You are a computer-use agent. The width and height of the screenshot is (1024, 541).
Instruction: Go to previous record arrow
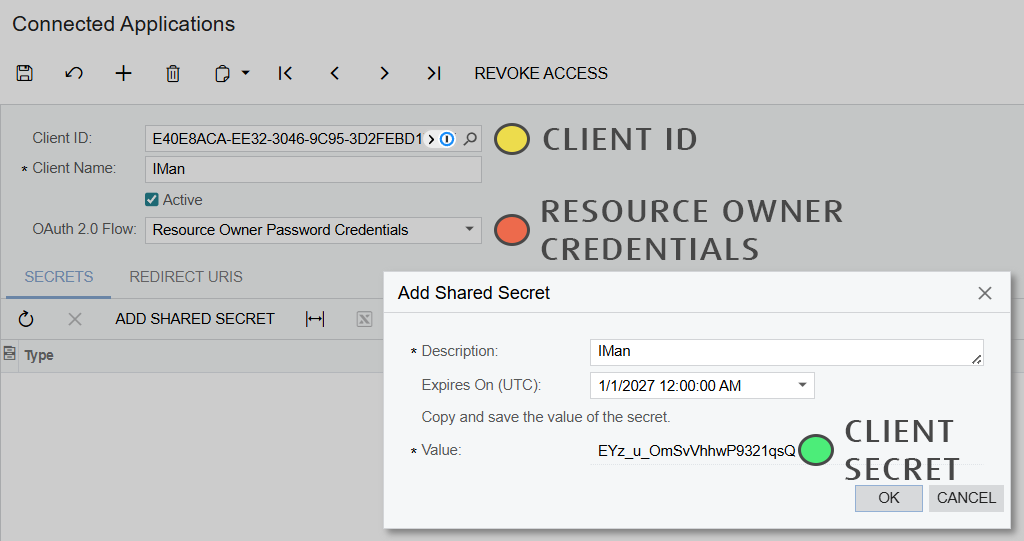[x=335, y=73]
